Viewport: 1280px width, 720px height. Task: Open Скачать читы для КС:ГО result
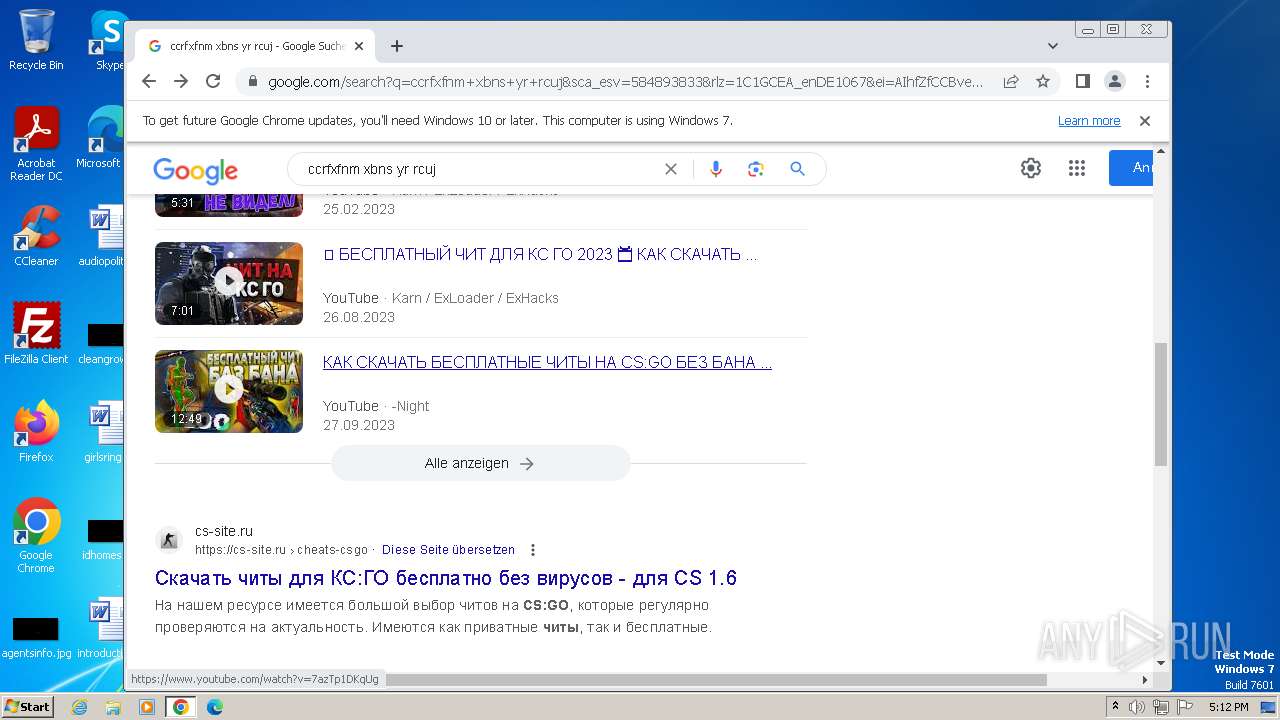pyautogui.click(x=446, y=578)
